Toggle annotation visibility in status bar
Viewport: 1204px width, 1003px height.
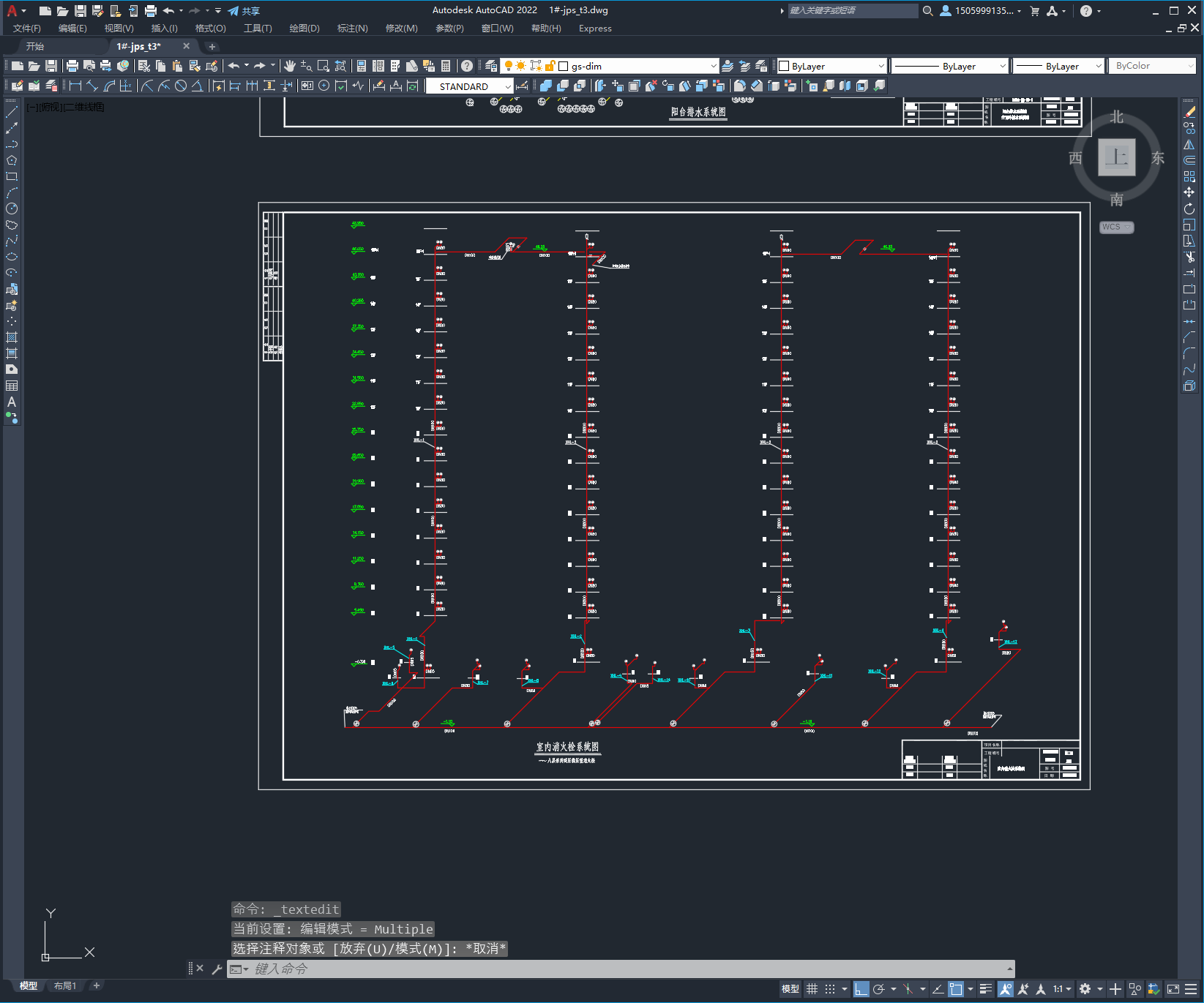coord(1006,989)
